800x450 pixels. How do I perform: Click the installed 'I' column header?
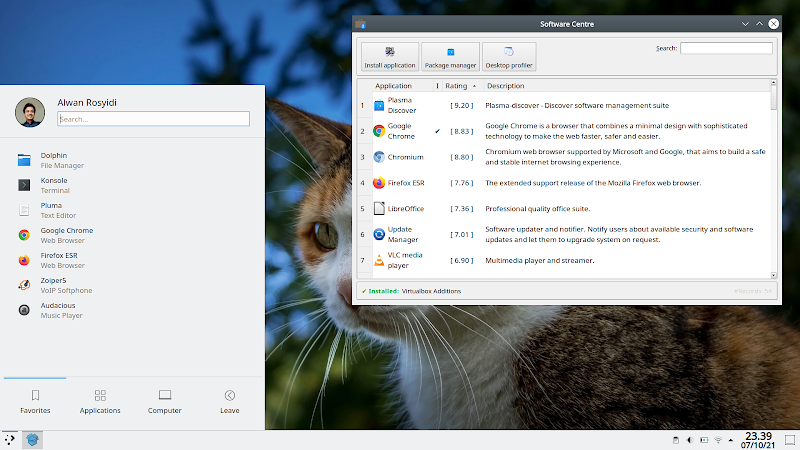point(437,86)
